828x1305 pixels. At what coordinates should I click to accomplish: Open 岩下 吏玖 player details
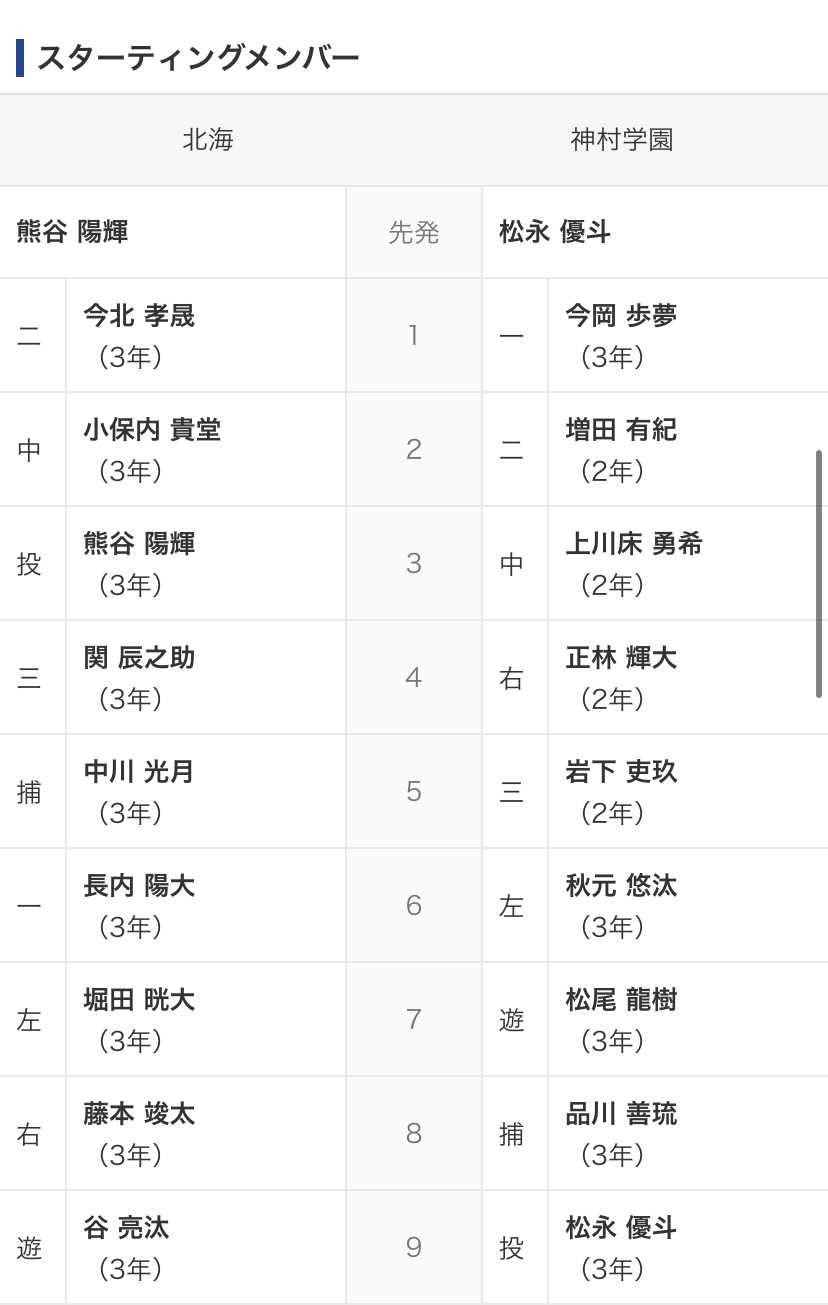(621, 772)
